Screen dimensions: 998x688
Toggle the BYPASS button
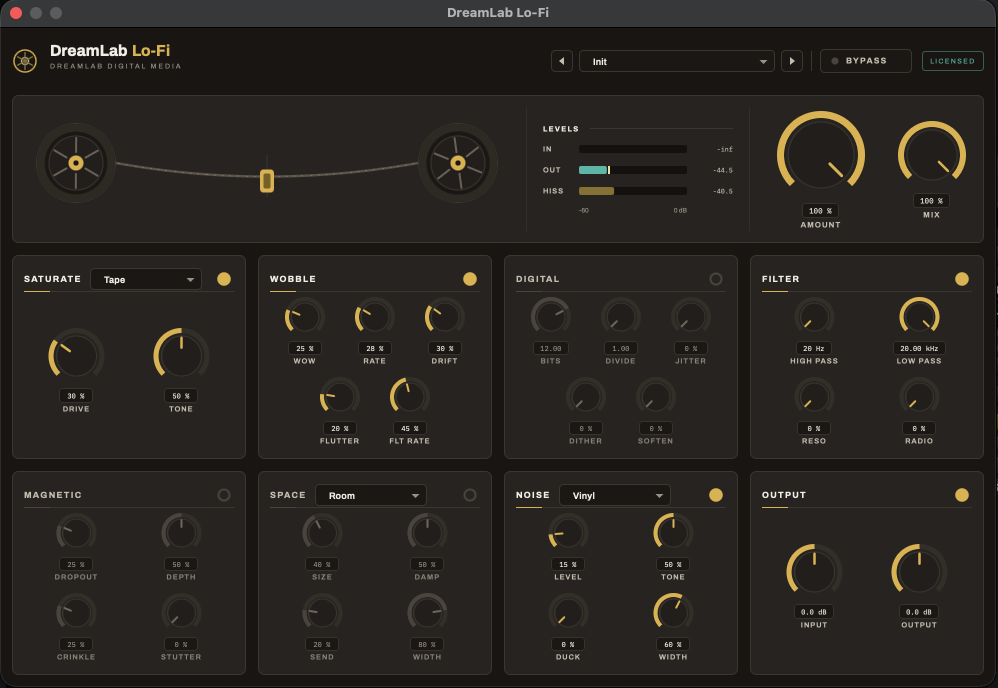[866, 61]
